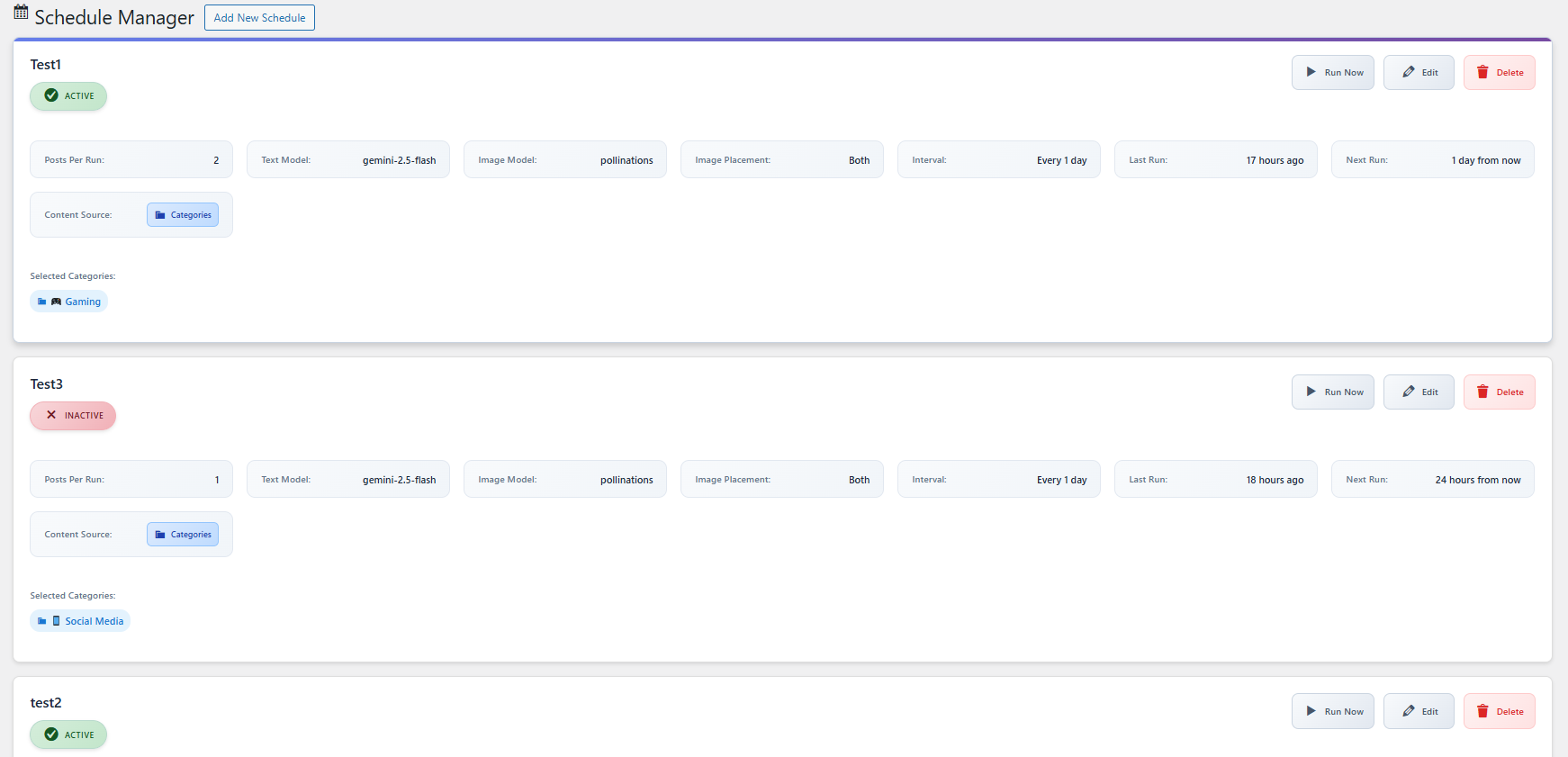Click the play icon on Test3 Run Now
This screenshot has height=757, width=1568.
[1311, 392]
